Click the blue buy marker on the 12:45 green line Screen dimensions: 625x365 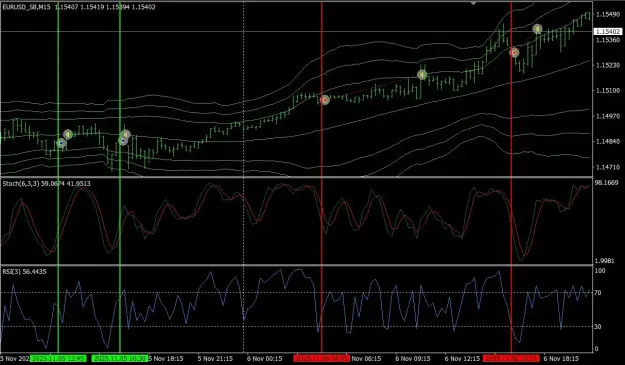(x=61, y=143)
